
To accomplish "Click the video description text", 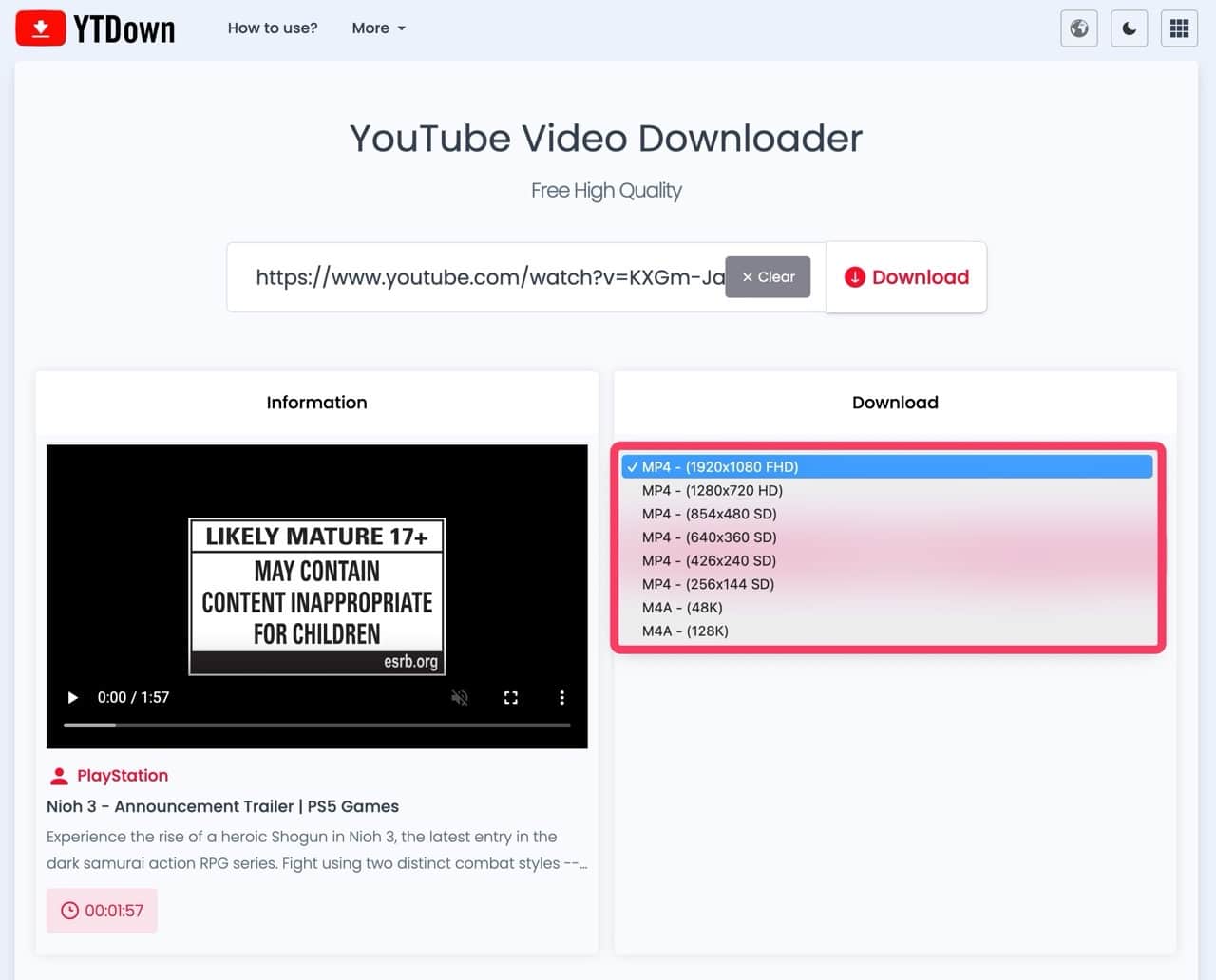I will (x=316, y=850).
